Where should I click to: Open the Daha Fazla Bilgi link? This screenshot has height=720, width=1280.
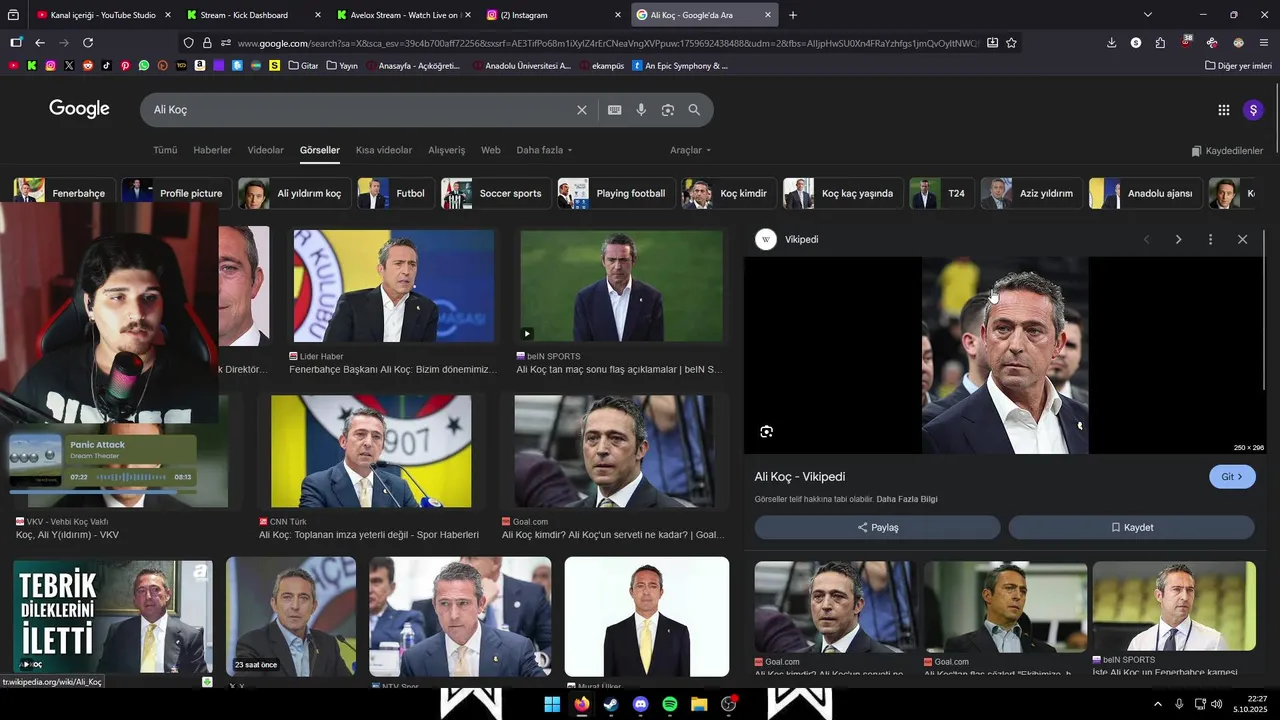[x=907, y=499]
